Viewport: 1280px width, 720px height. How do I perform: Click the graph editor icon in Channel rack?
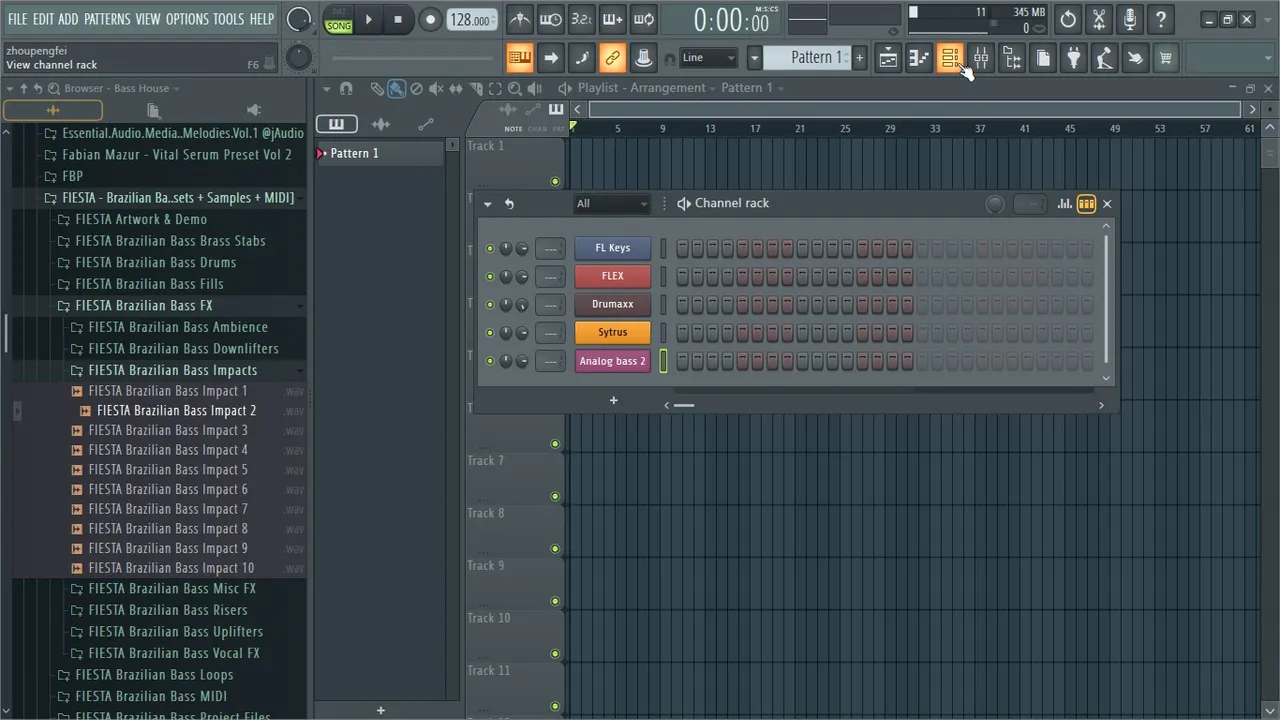click(1064, 204)
